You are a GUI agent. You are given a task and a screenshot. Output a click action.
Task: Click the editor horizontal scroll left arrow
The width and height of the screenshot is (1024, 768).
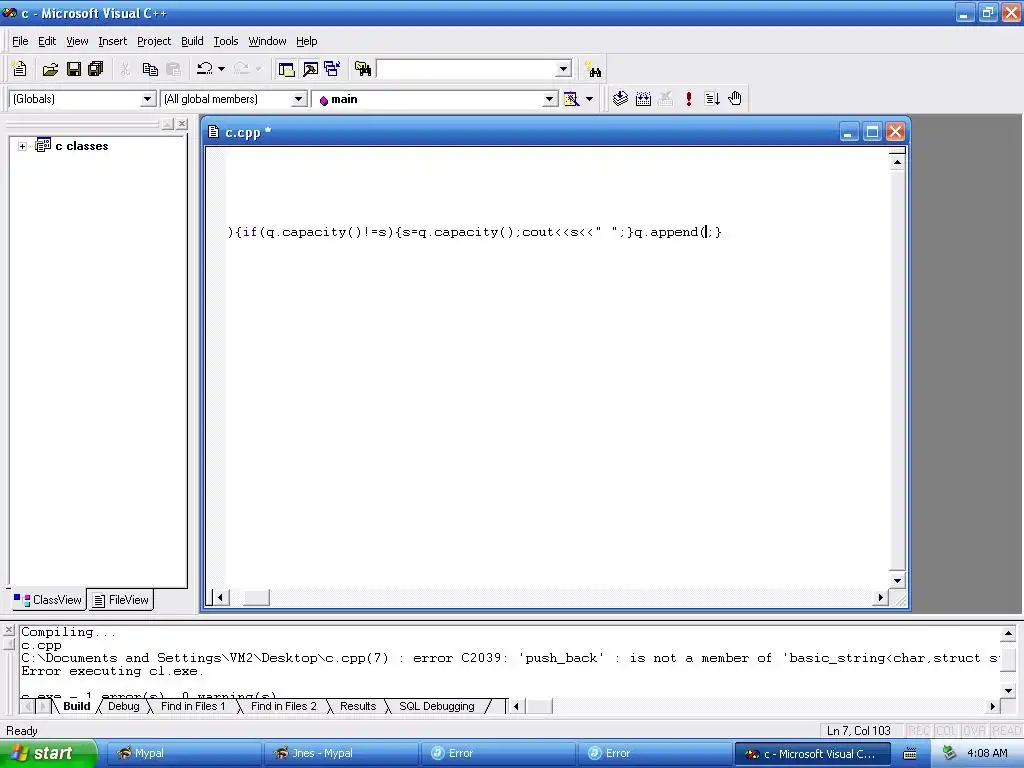221,597
